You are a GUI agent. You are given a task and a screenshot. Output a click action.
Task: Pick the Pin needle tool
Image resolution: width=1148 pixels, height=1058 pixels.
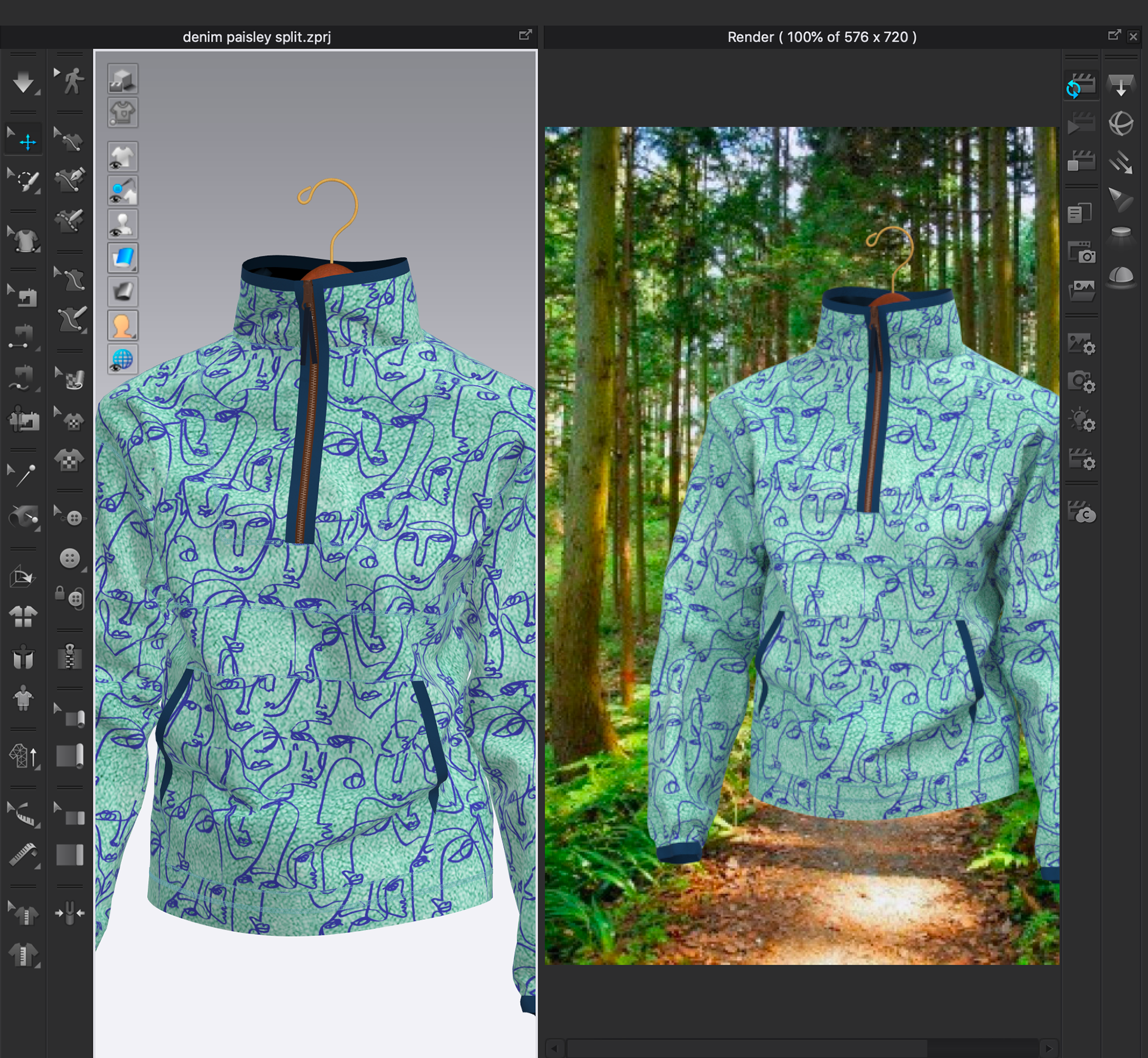tap(23, 475)
